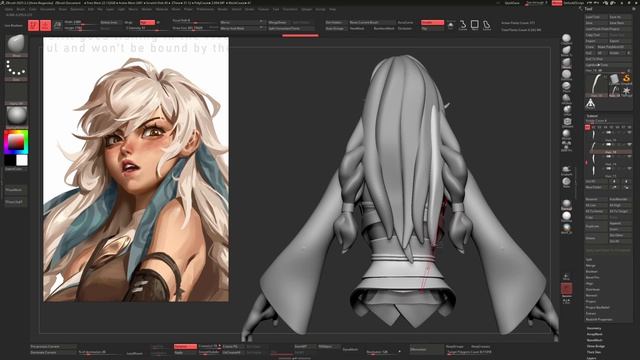Expand the ArrayMesh section
640x360 pixels.
click(594, 334)
